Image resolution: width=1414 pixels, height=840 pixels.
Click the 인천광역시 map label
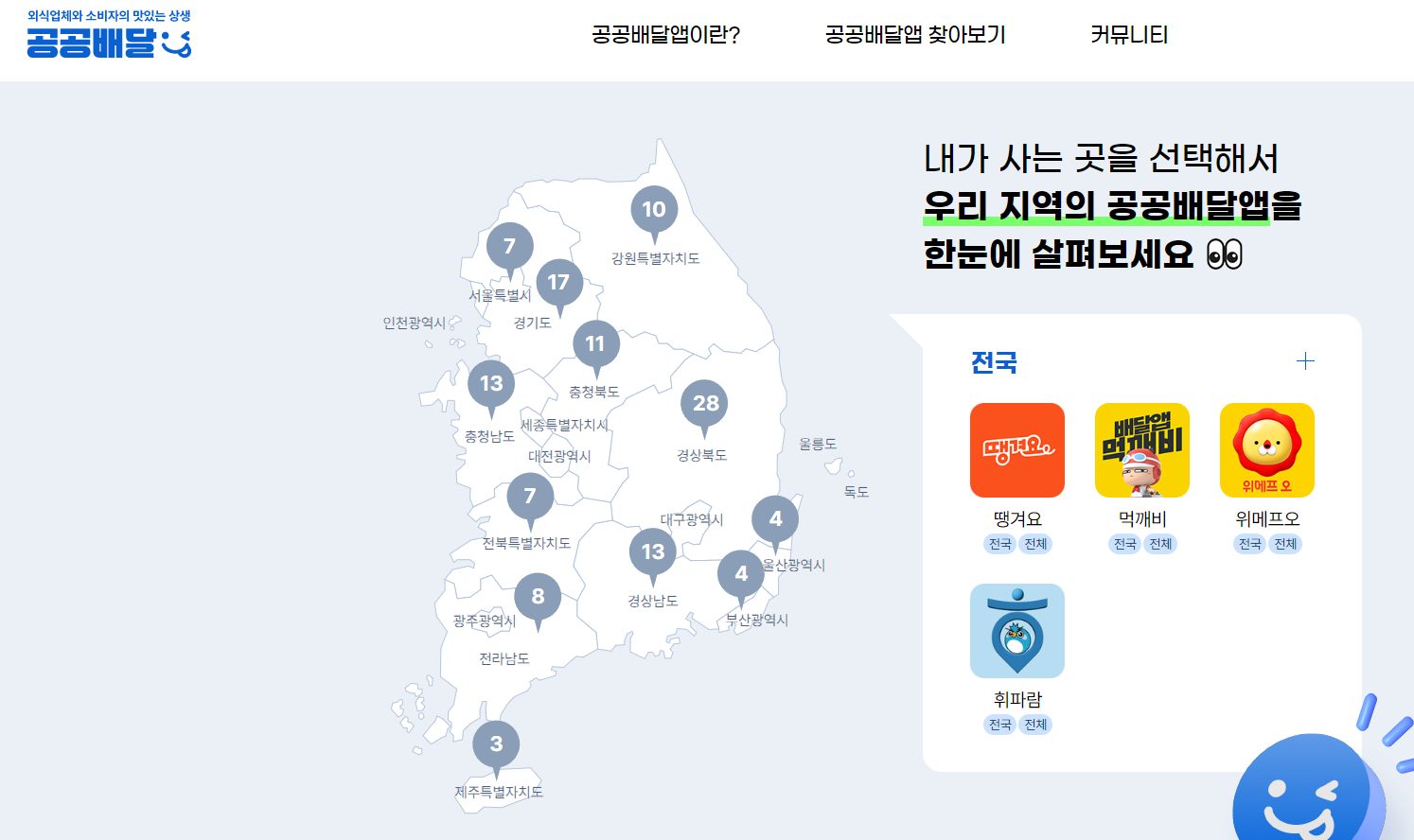tap(414, 323)
